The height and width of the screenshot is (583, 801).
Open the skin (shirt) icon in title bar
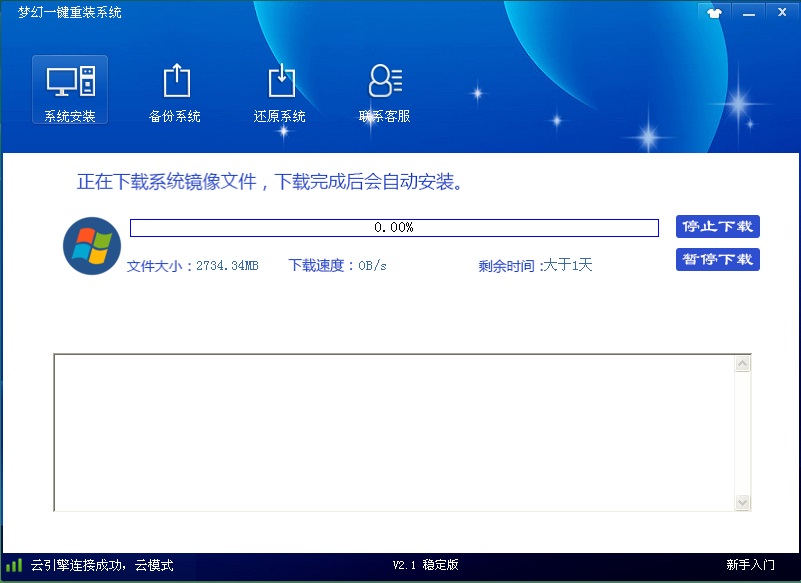714,12
